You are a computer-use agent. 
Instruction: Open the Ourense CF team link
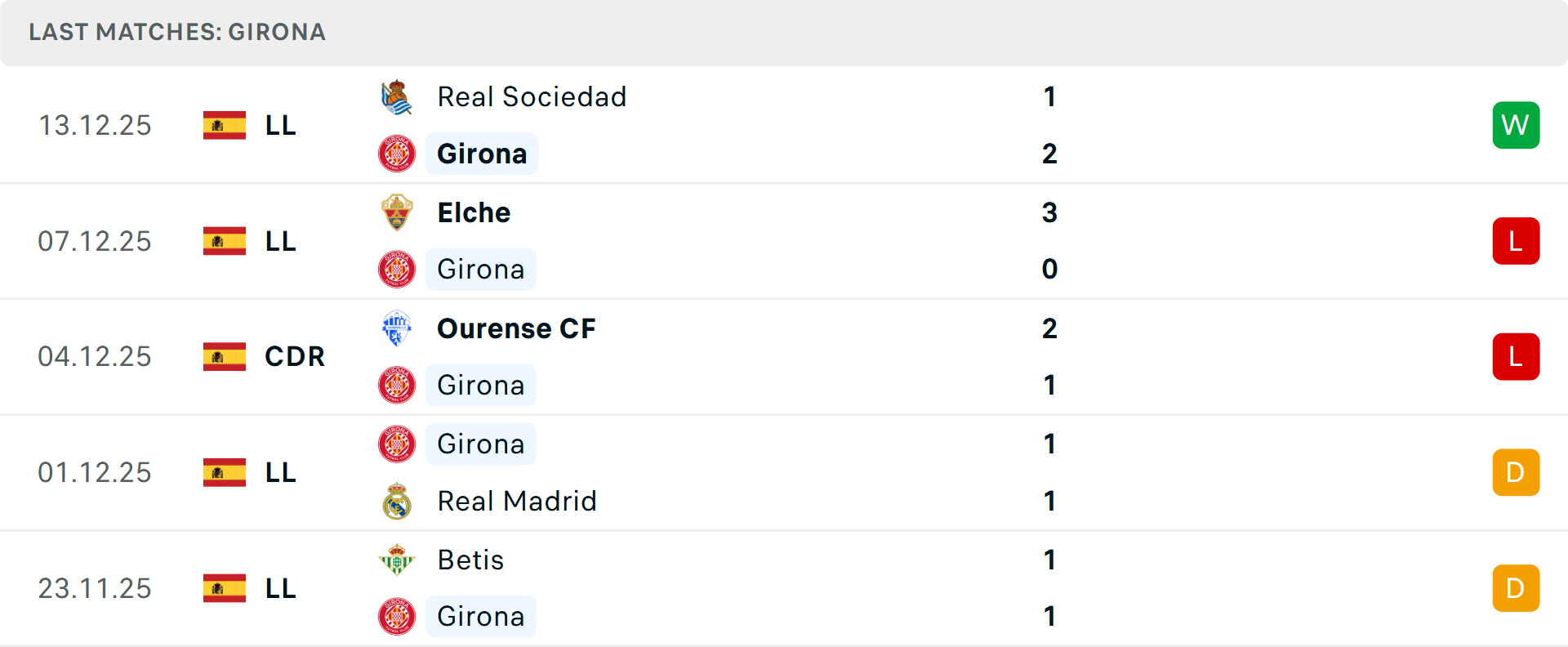(516, 328)
